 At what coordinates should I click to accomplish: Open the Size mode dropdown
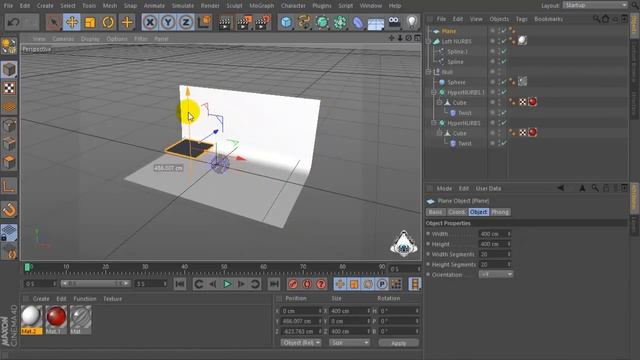(x=349, y=343)
